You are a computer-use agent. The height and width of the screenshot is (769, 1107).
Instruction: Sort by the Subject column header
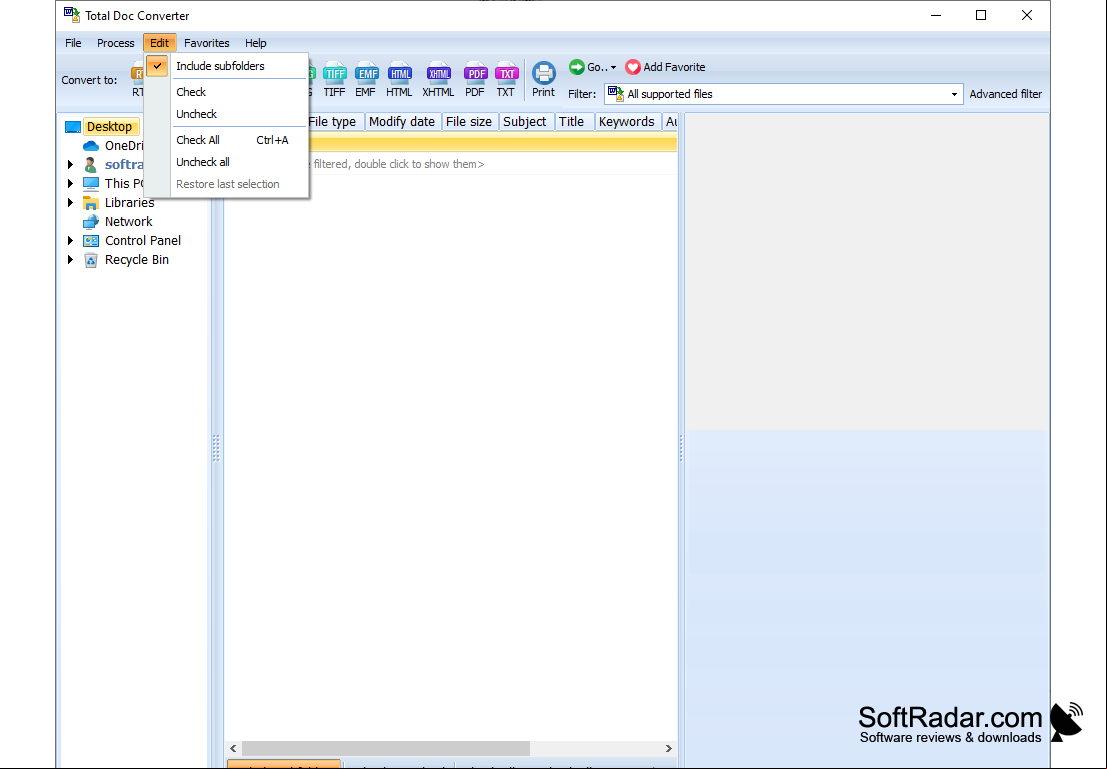pyautogui.click(x=525, y=121)
